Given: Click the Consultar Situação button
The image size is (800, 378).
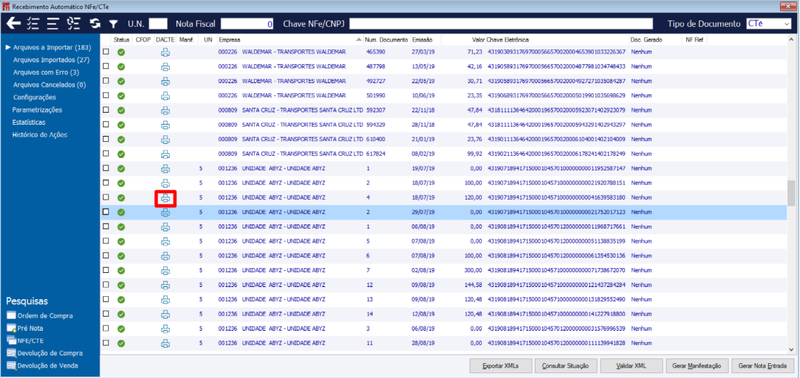Looking at the screenshot, I should point(565,366).
